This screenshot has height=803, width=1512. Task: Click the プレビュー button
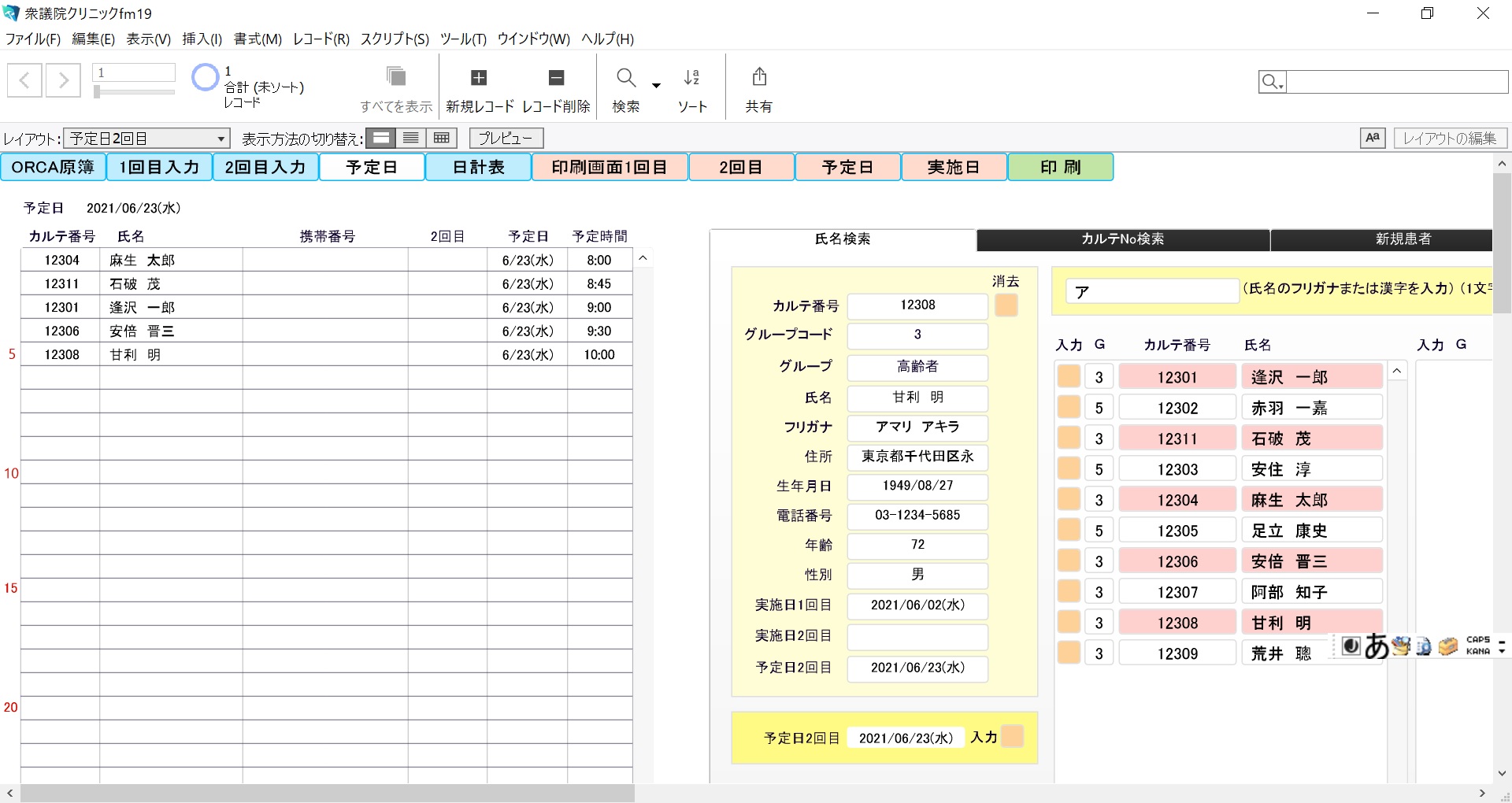tap(506, 138)
